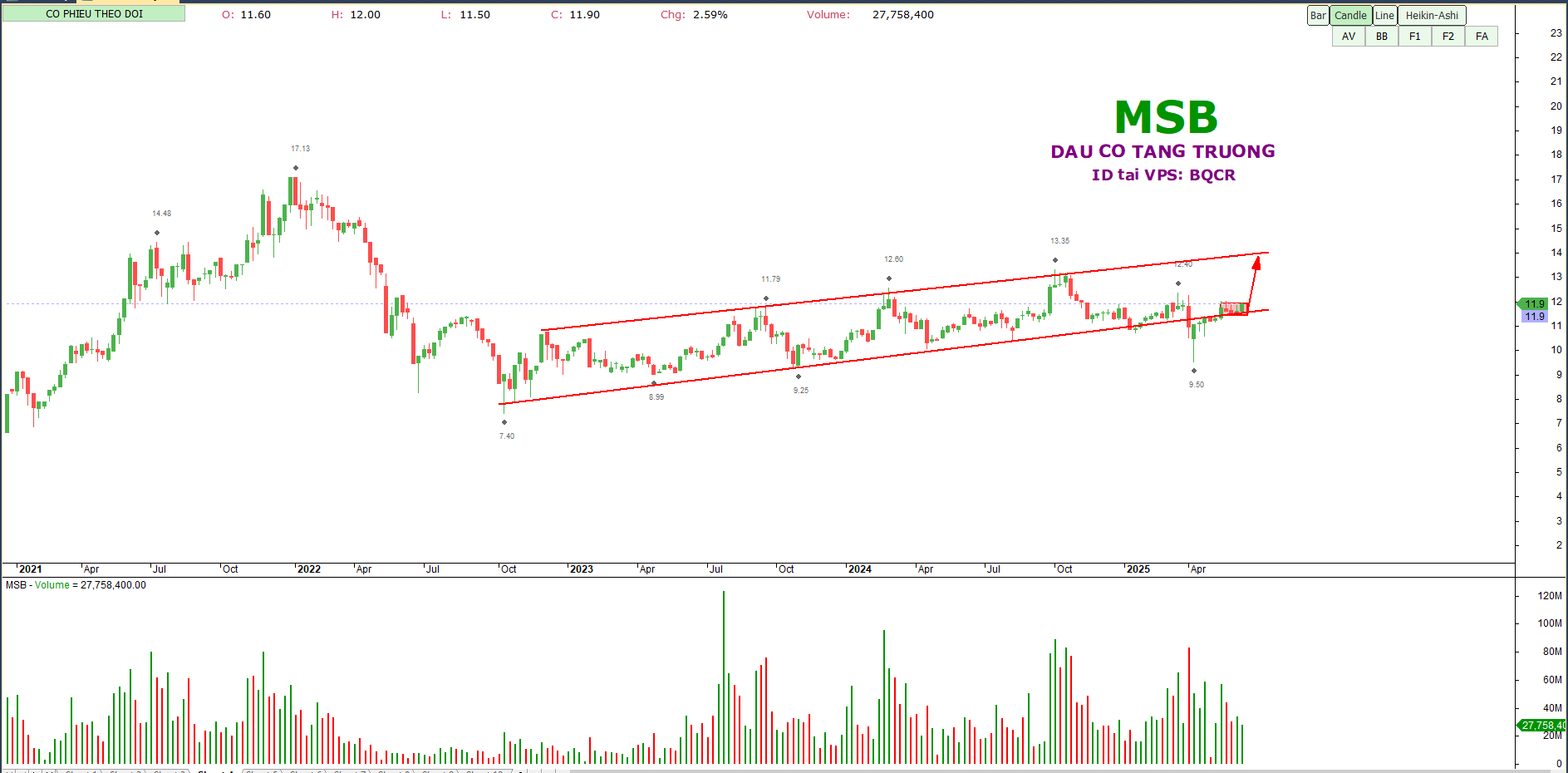Screen dimensions: 1568x773
Task: Click 20 on the price axis
Action: (1556, 106)
